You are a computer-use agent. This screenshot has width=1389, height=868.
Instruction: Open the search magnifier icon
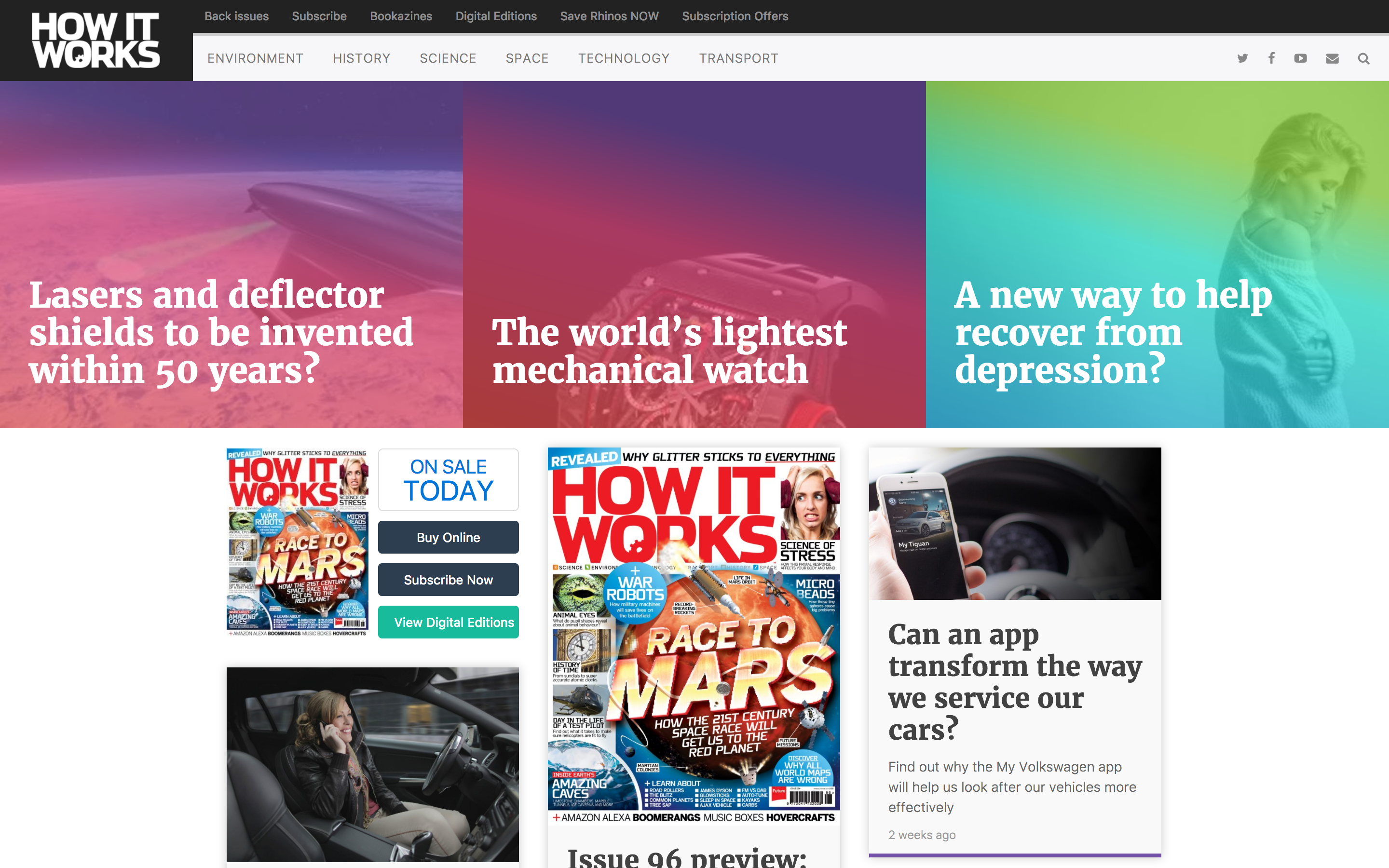coord(1364,58)
